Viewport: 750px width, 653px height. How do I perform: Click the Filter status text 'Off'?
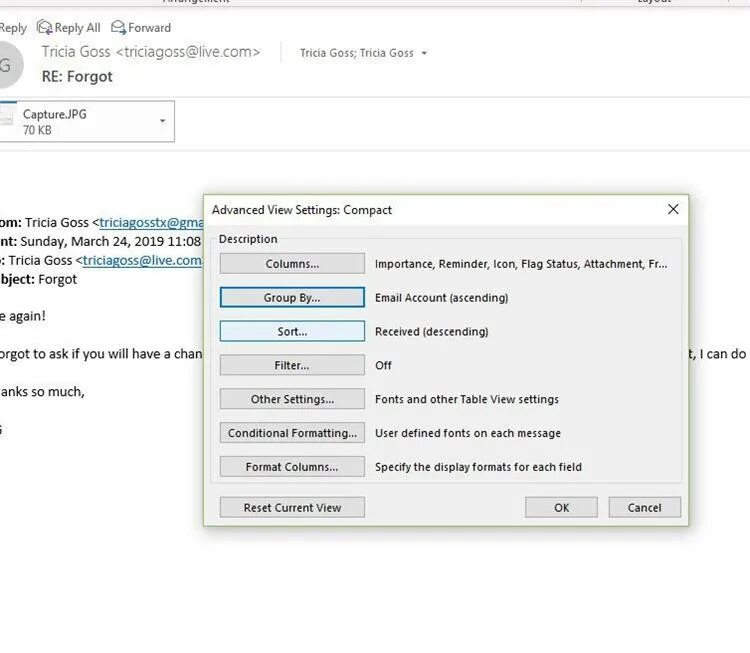(x=383, y=365)
